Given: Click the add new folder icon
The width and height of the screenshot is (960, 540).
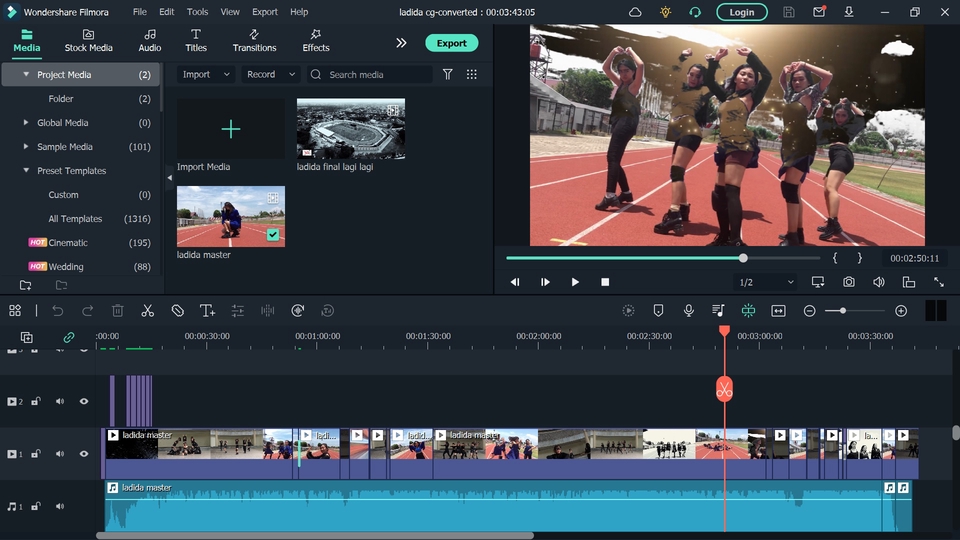Looking at the screenshot, I should coord(25,285).
